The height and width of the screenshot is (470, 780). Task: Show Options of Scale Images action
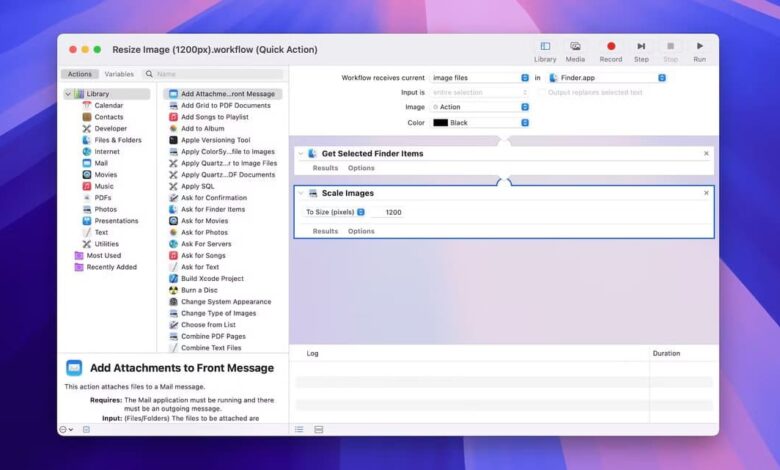point(361,231)
